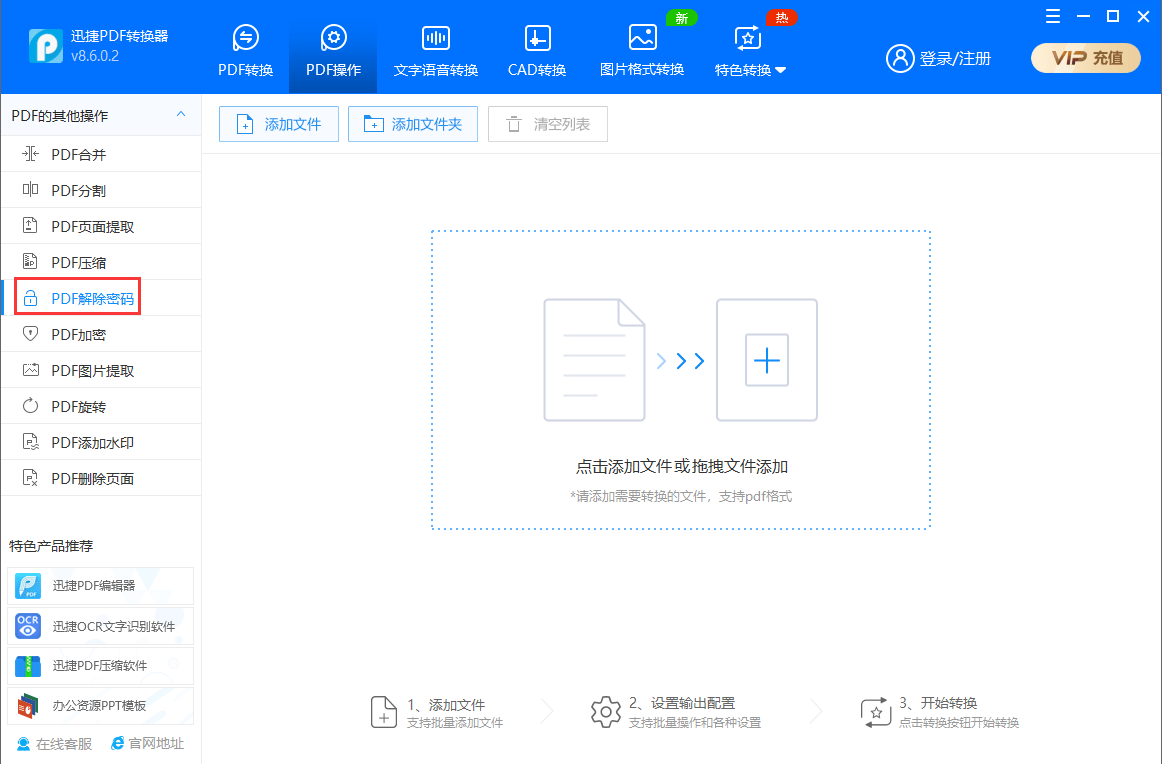The width and height of the screenshot is (1162, 764).
Task: Select PDF添加水印 sidebar option
Action: pyautogui.click(x=93, y=443)
